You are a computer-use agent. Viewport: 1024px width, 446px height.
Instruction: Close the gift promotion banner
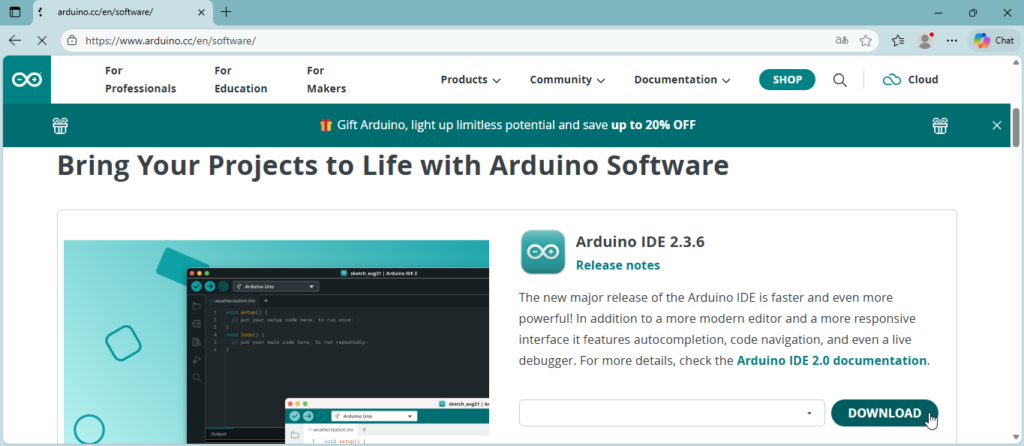coord(997,125)
